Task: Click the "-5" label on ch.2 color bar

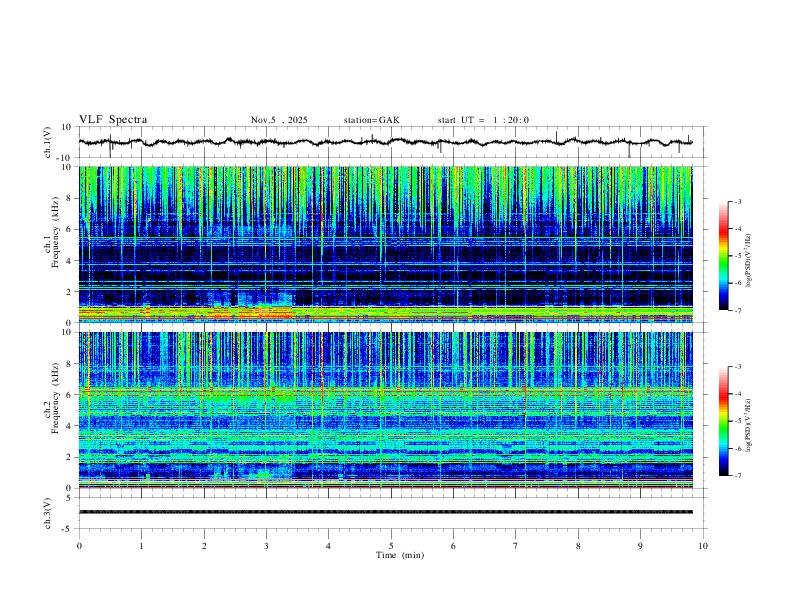Action: pos(738,421)
